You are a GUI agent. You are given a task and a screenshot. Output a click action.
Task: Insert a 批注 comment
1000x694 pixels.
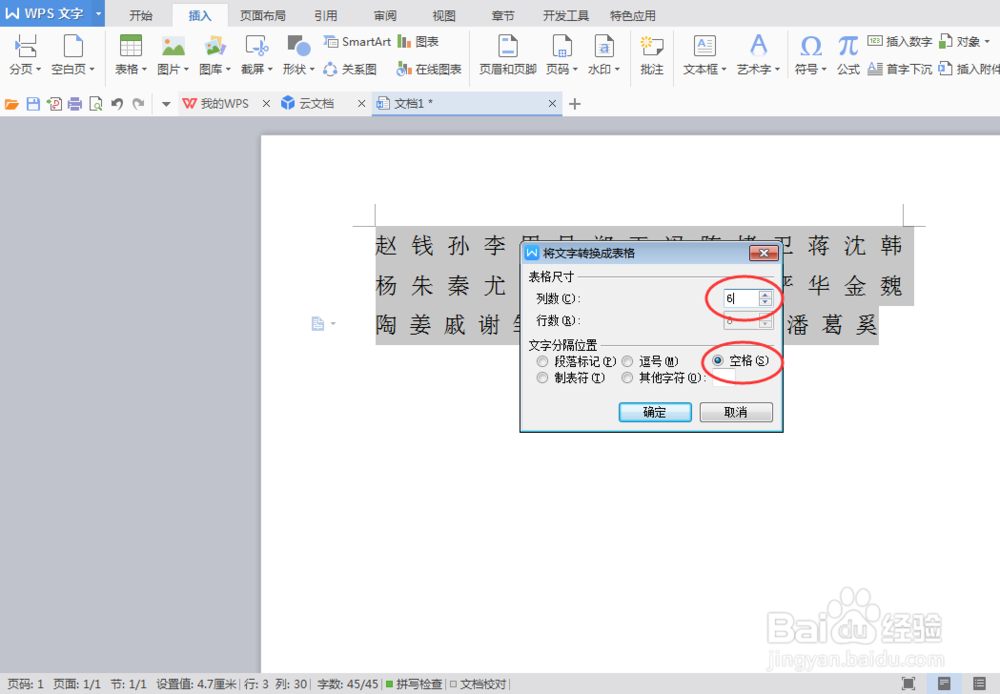point(652,55)
